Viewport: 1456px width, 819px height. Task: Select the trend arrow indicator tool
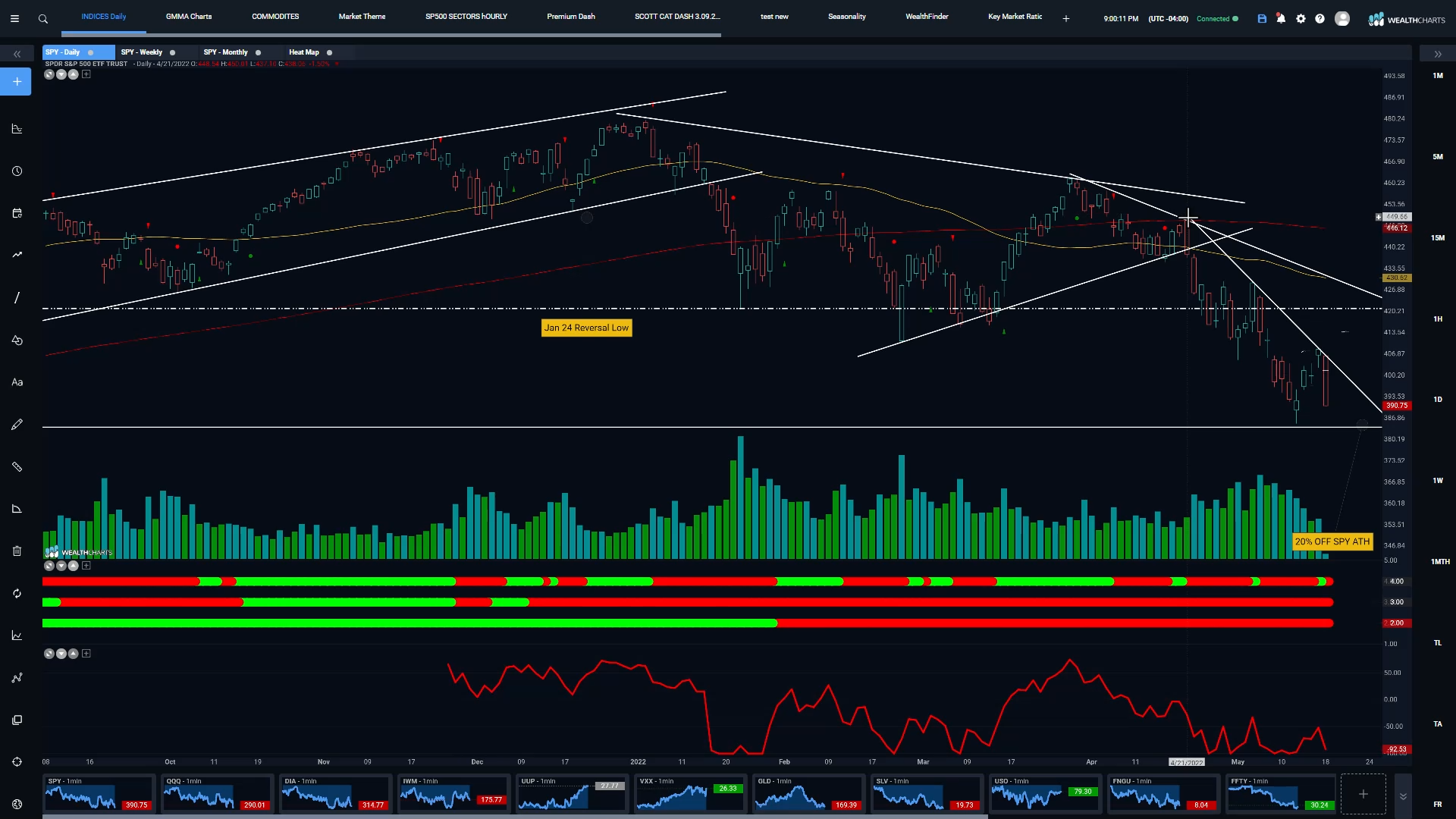(17, 255)
